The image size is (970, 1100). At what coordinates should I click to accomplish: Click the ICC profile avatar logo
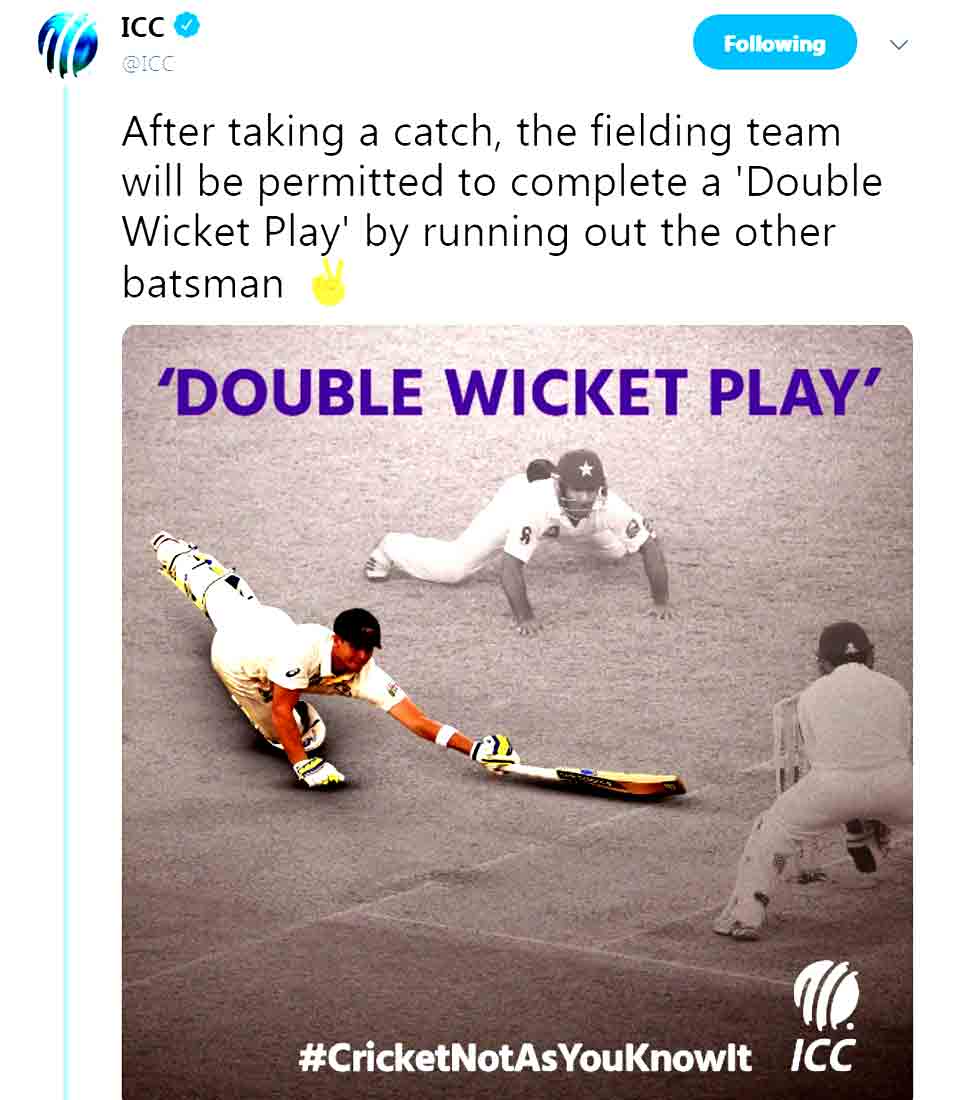pos(67,45)
